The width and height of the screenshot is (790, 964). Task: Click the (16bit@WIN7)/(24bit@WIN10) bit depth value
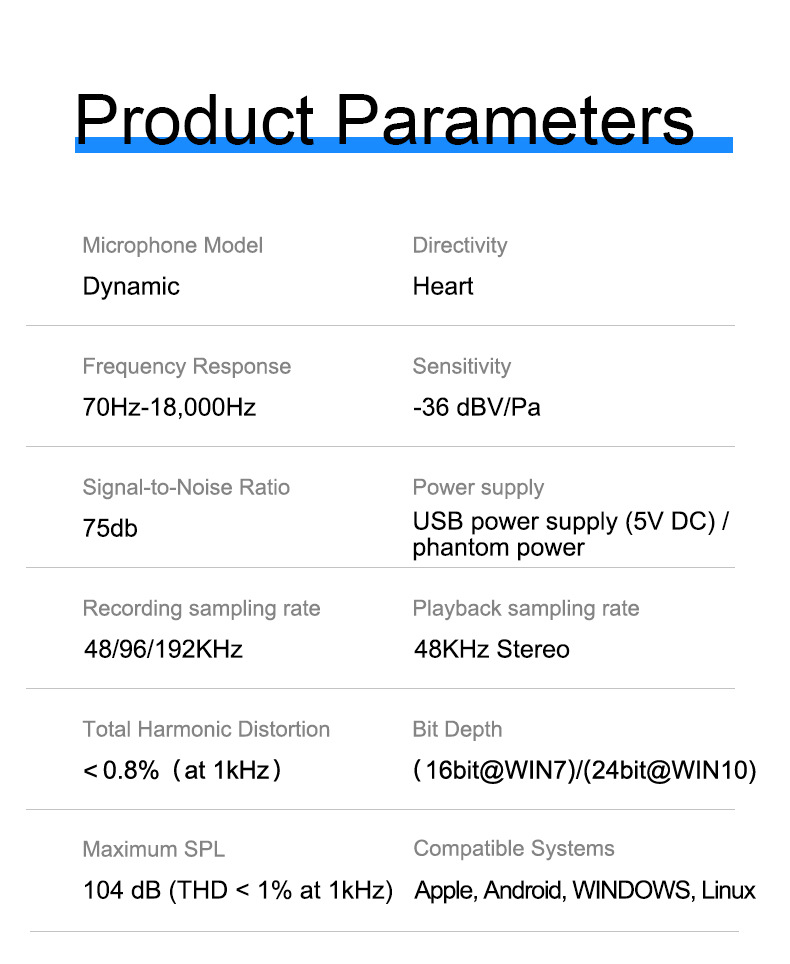pos(585,771)
